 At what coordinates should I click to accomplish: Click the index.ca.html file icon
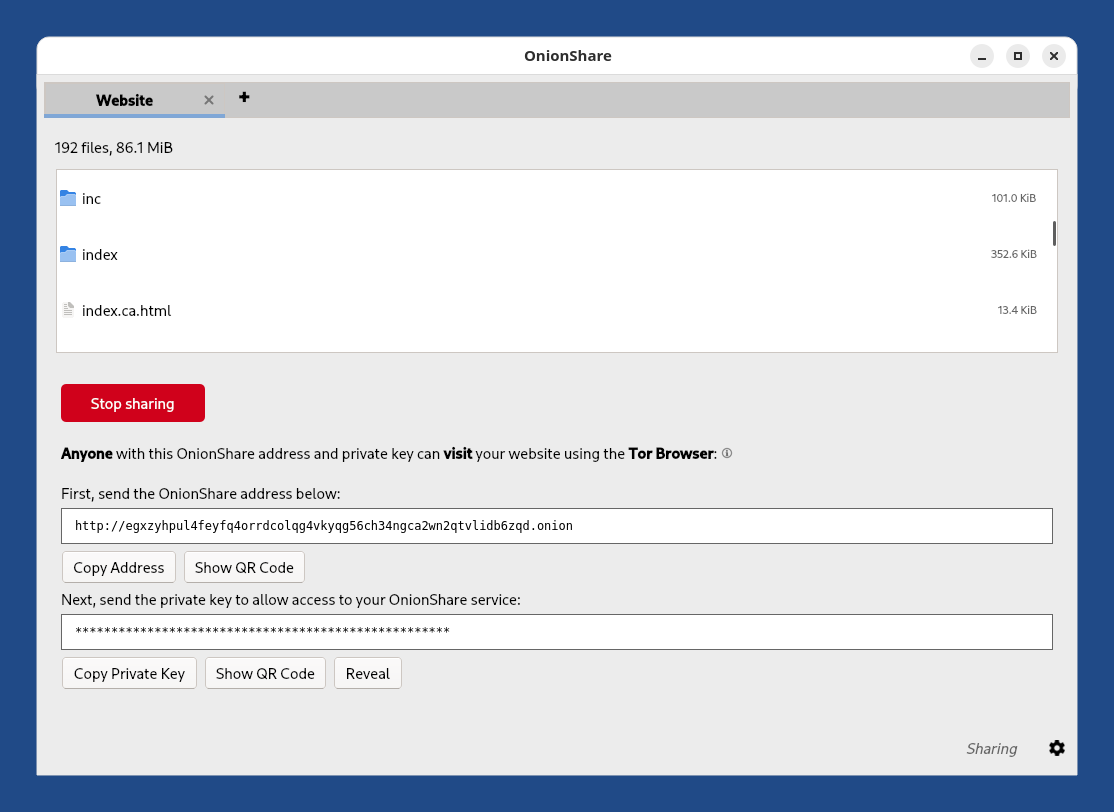(68, 310)
